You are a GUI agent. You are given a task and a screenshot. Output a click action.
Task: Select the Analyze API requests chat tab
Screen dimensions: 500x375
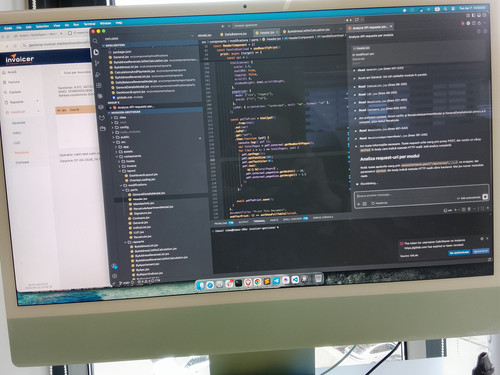click(x=369, y=27)
